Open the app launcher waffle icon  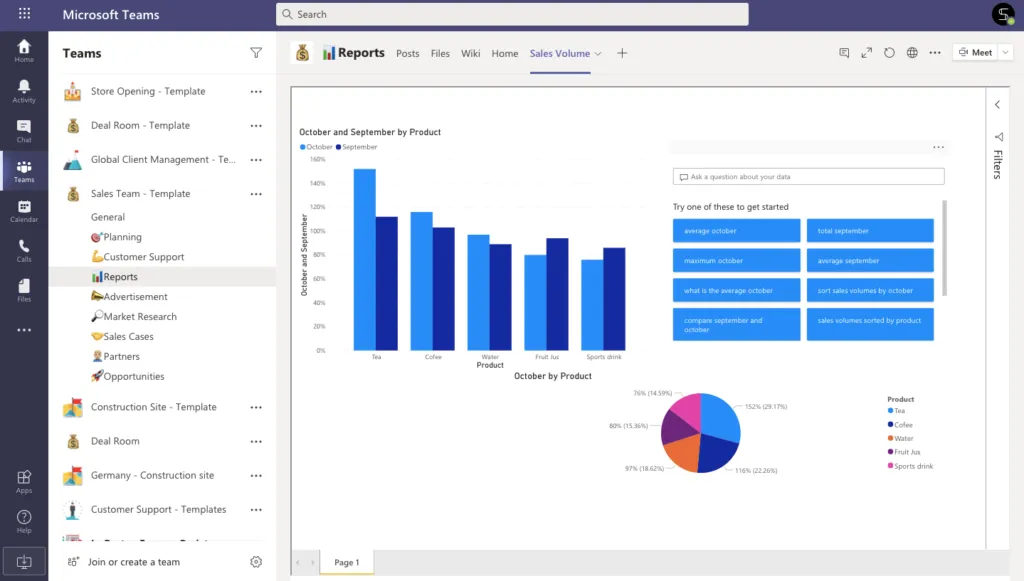24,14
